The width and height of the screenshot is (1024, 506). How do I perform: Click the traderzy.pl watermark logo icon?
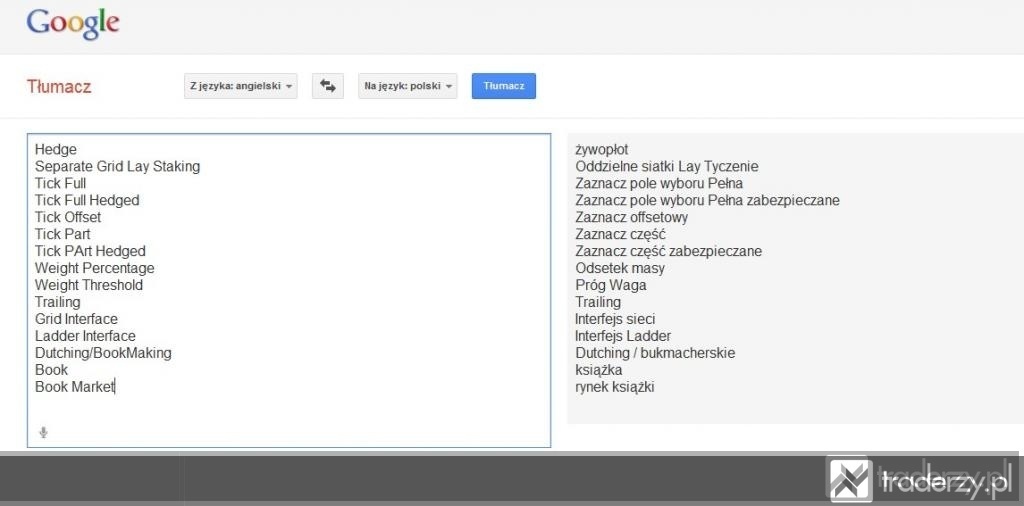point(850,479)
